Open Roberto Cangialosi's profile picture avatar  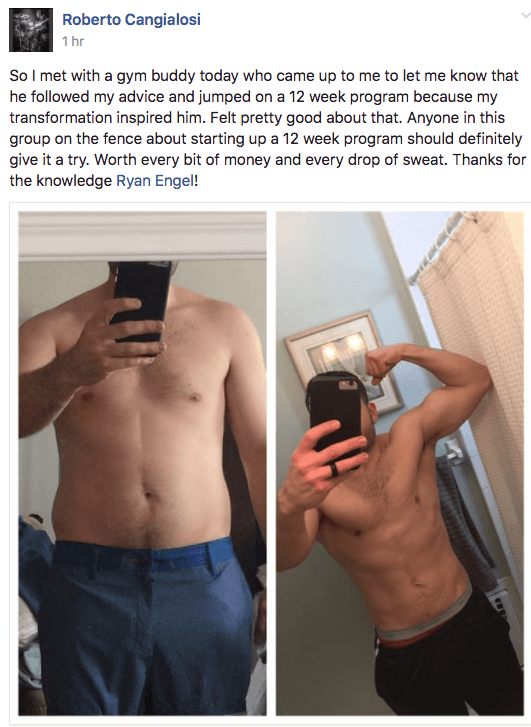pyautogui.click(x=31, y=30)
